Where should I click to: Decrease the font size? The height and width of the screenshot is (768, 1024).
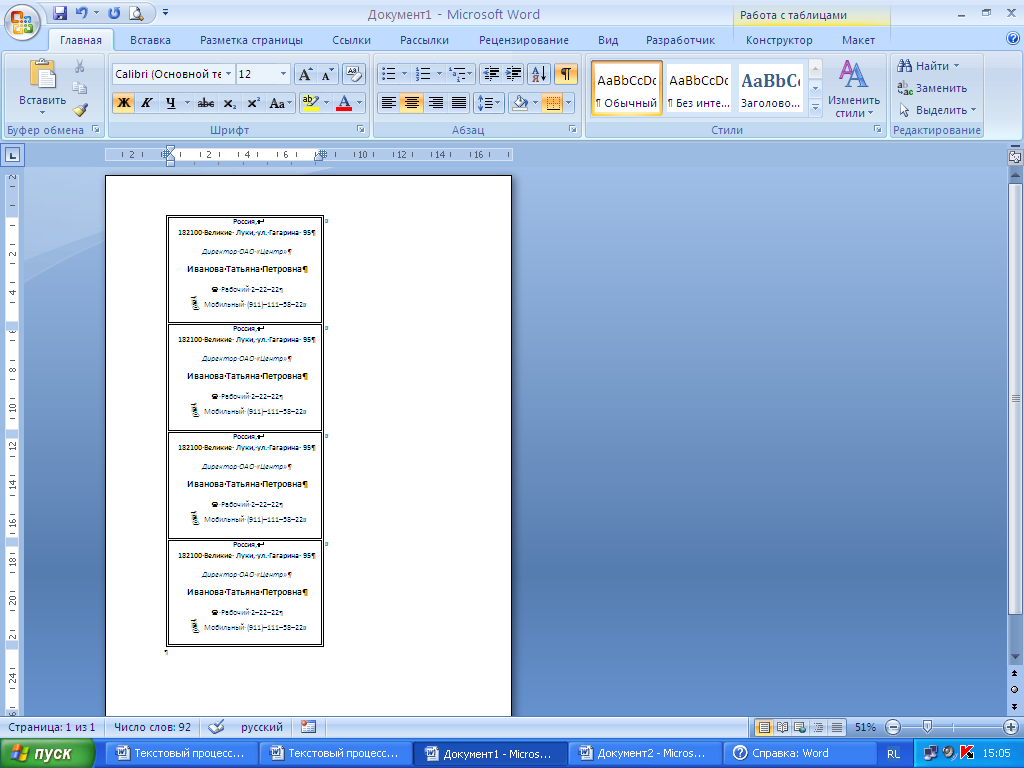pos(327,74)
